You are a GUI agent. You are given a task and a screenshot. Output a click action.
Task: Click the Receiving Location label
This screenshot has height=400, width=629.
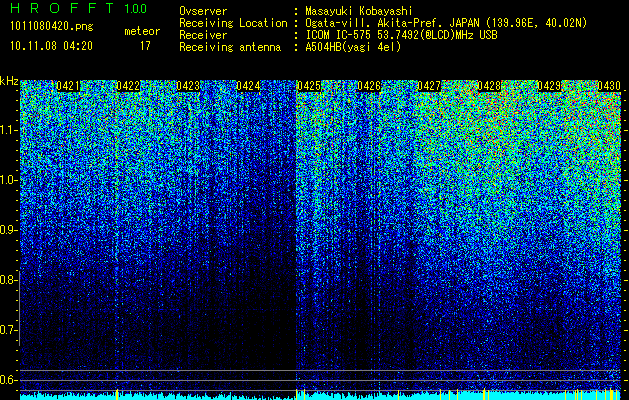click(233, 23)
